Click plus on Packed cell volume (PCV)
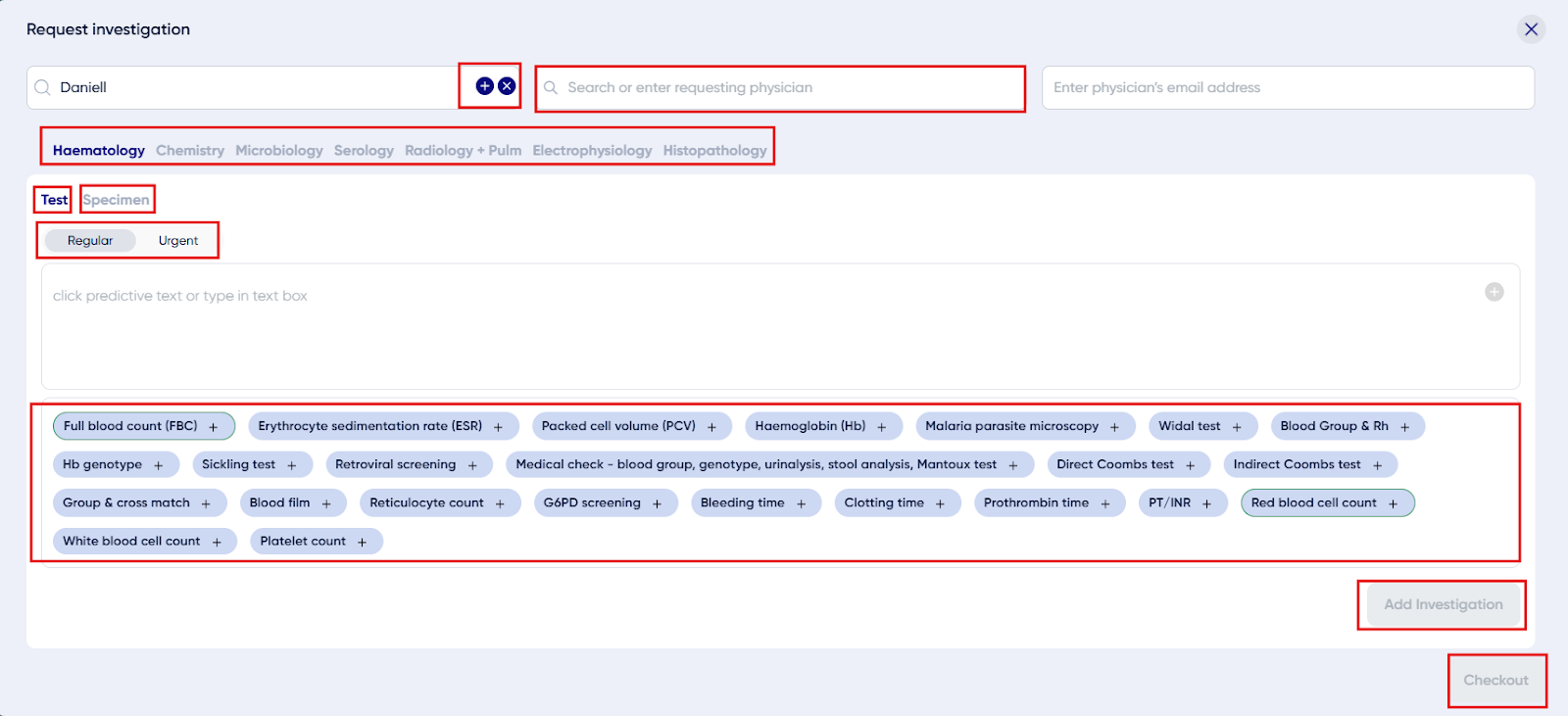1568x716 pixels. (711, 427)
